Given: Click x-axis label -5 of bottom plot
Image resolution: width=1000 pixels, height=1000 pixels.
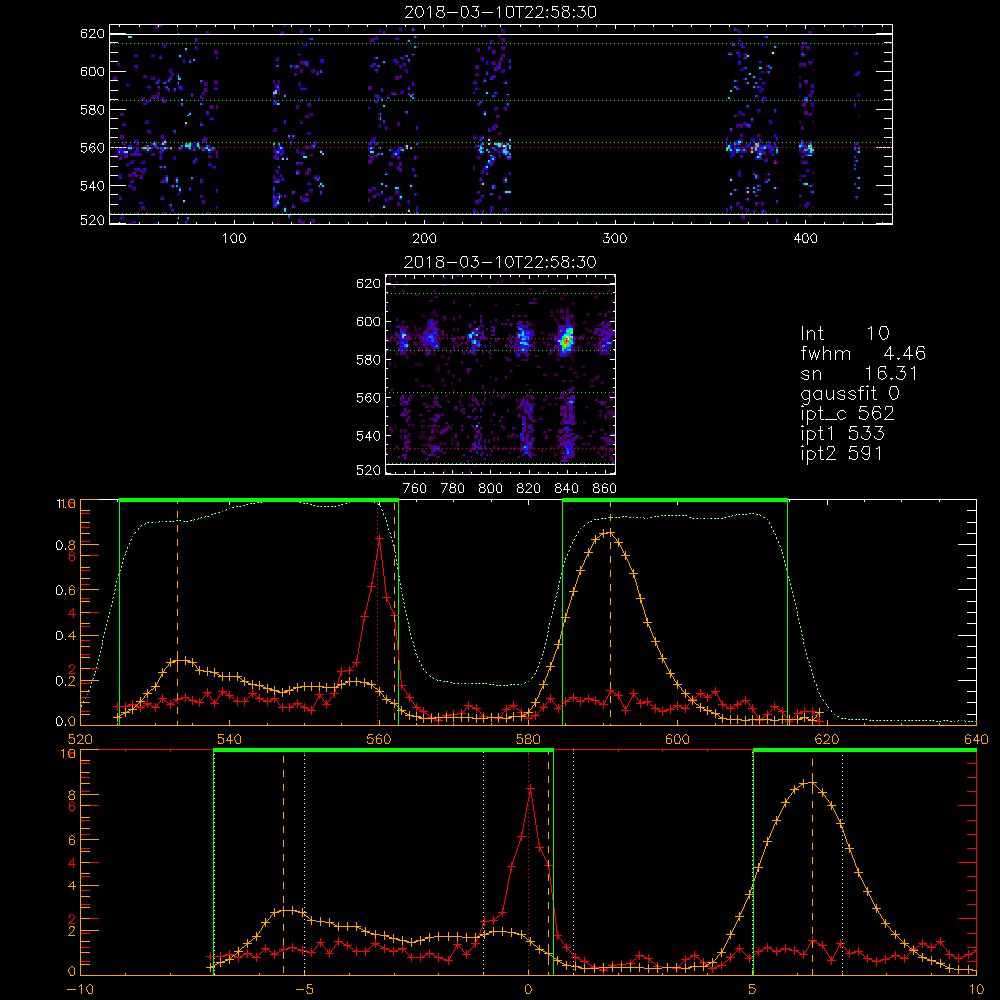Looking at the screenshot, I should [x=304, y=989].
